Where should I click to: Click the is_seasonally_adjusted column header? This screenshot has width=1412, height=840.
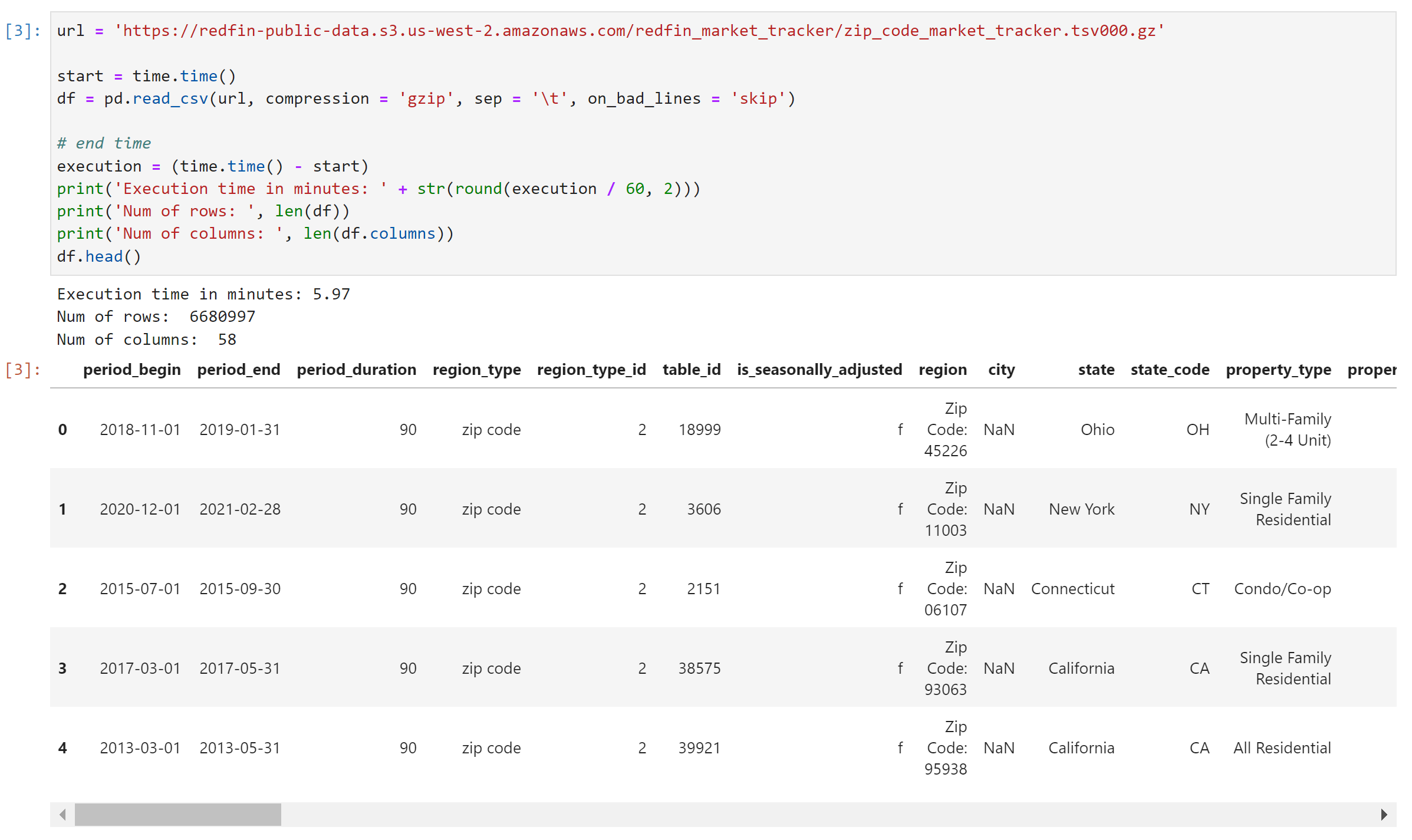819,370
